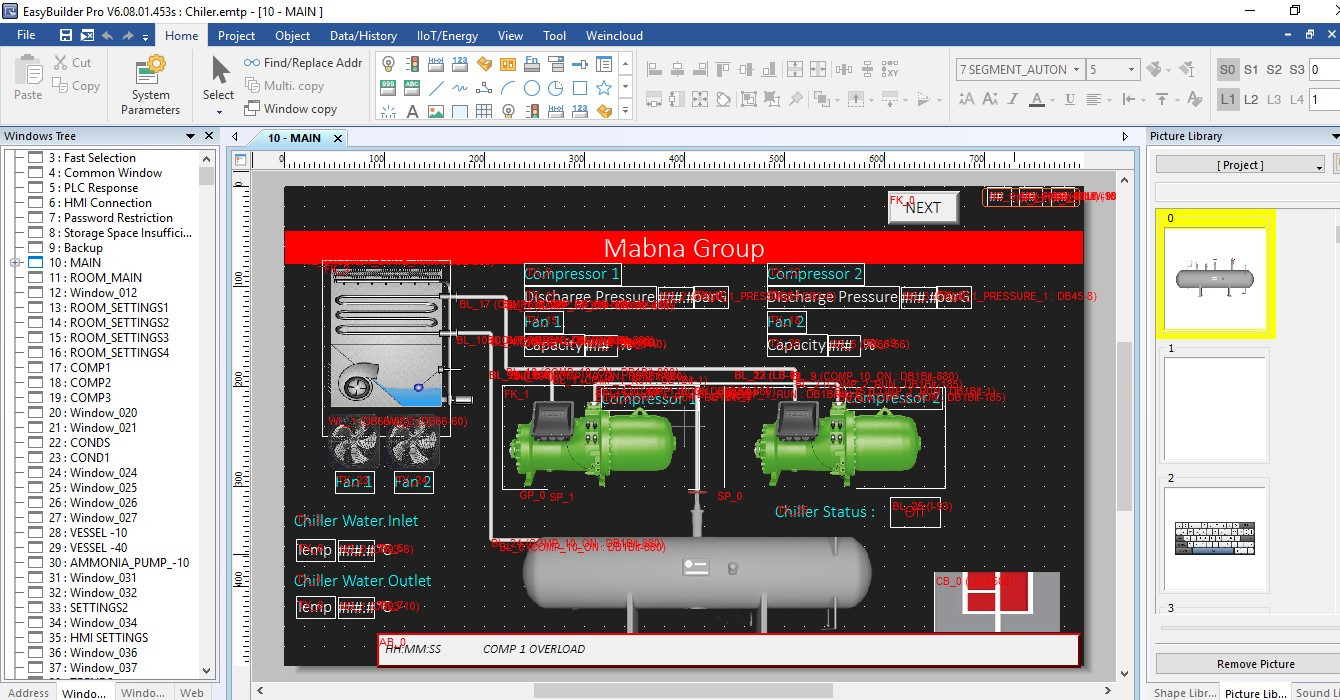The image size is (1340, 700).
Task: Click the Bit Lamp object icon
Action: 388,63
